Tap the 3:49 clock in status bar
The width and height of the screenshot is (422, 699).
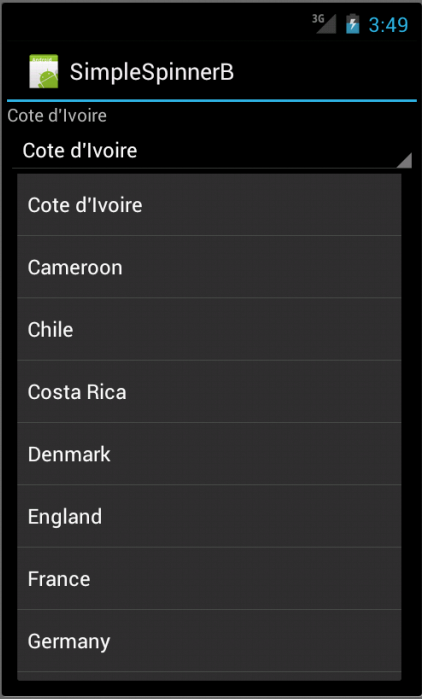[388, 25]
